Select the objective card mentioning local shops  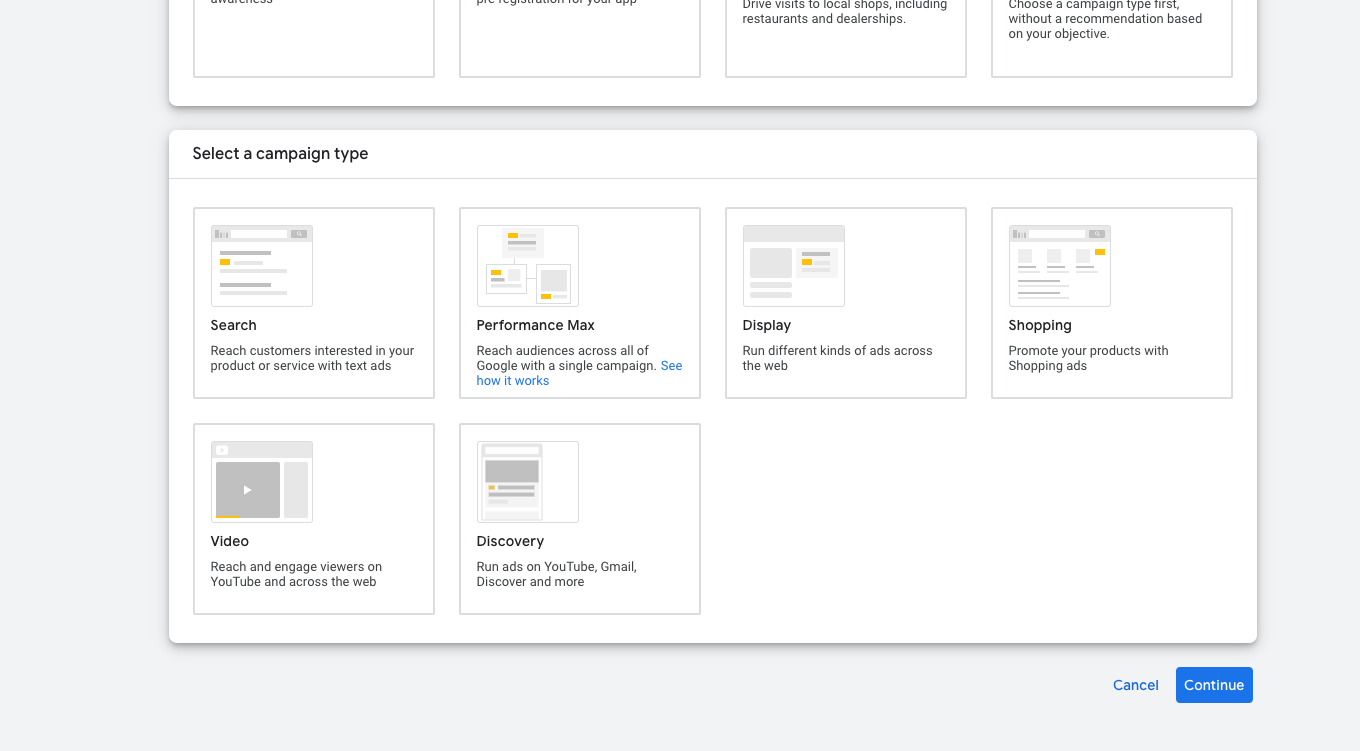click(x=846, y=38)
